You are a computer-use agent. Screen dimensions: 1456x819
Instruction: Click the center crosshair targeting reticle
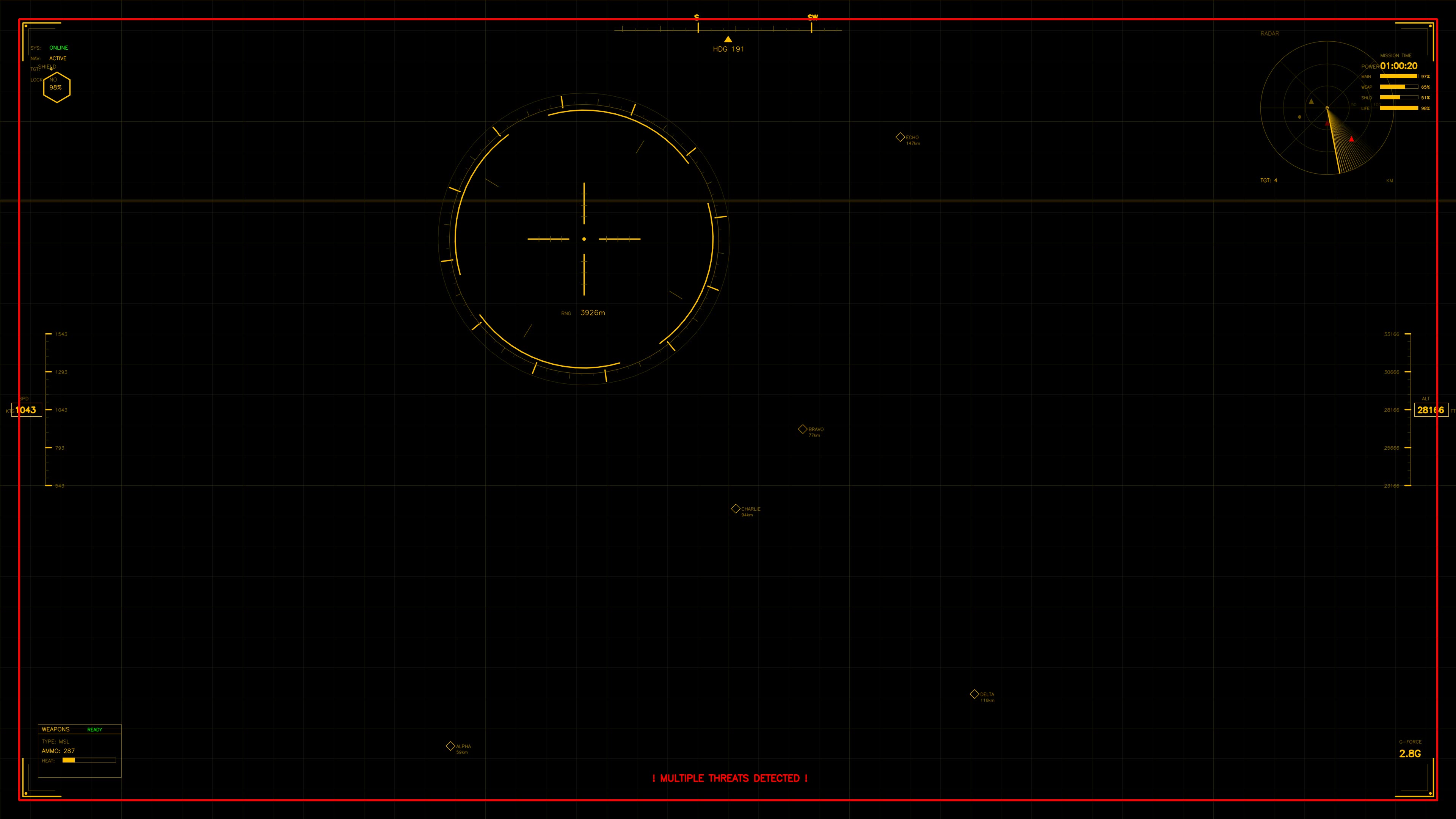click(584, 238)
